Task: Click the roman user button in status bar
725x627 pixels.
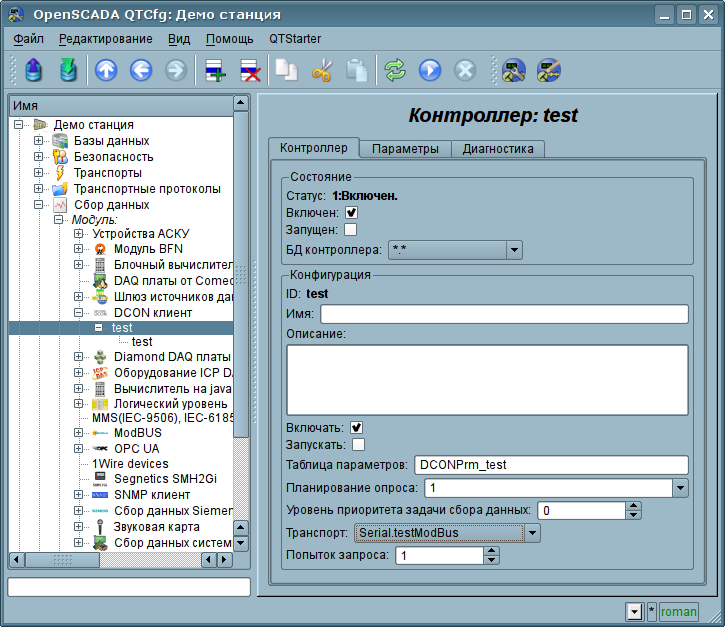Action: tap(678, 612)
